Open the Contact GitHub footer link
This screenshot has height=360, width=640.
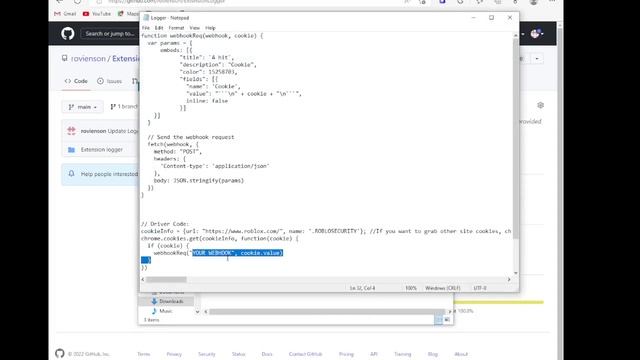click(305, 354)
